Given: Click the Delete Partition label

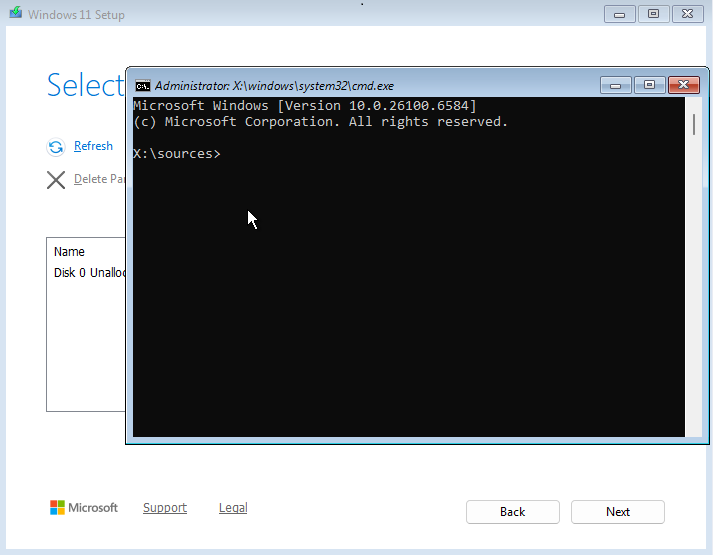Looking at the screenshot, I should pyautogui.click(x=100, y=179).
